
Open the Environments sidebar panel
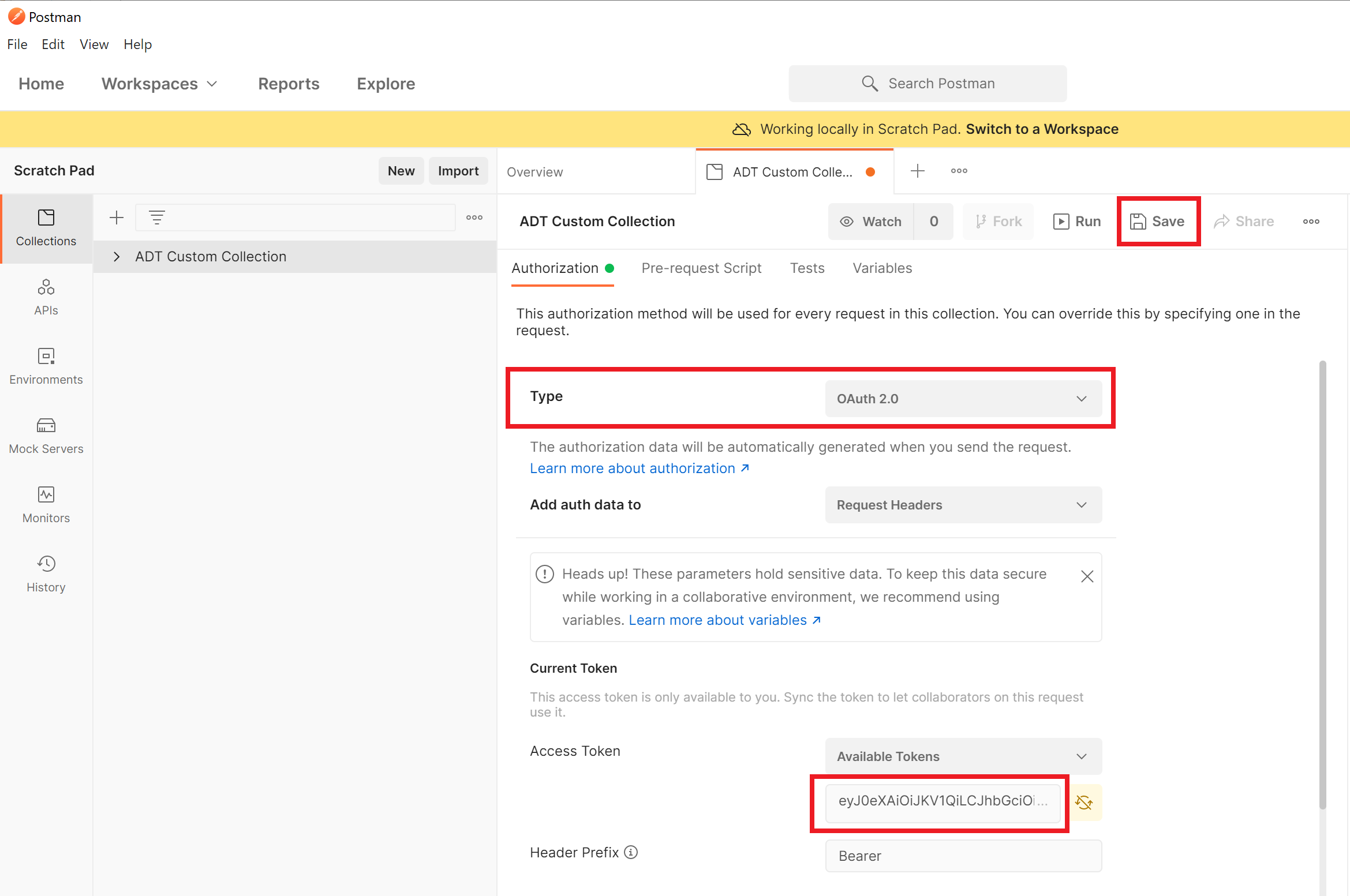46,367
